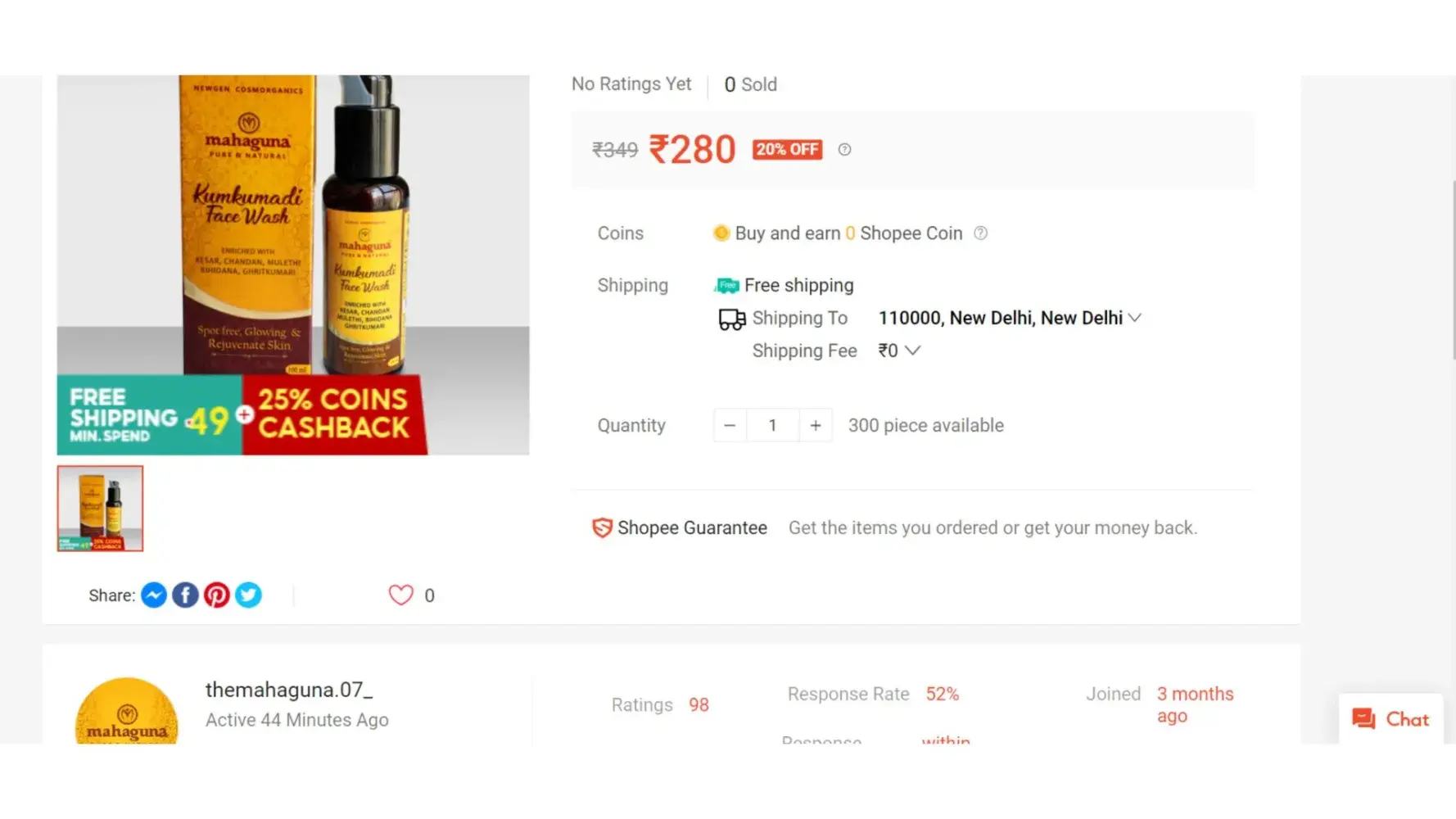Decrease quantity with minus button
The height and width of the screenshot is (819, 1456).
point(730,425)
